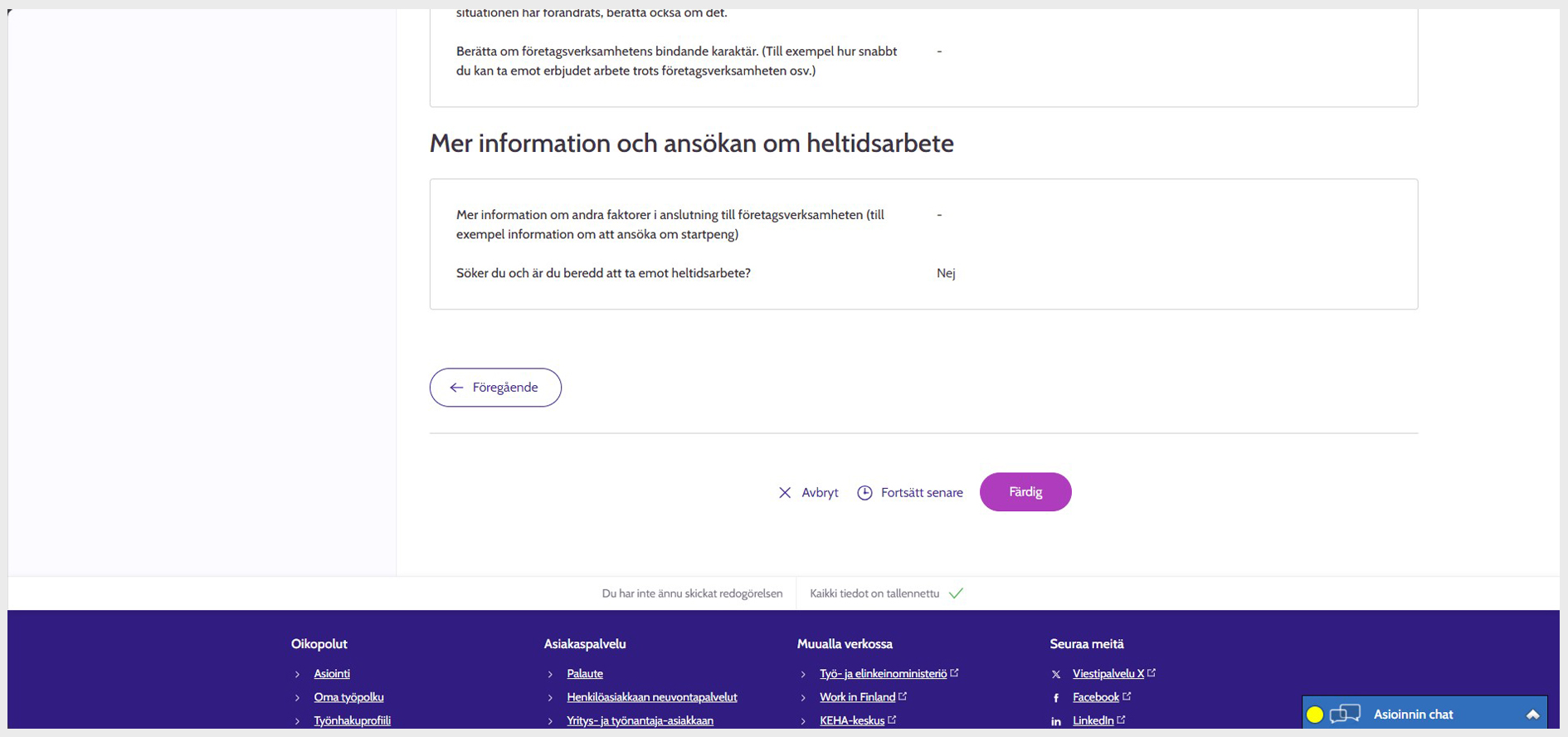Click the X icon next to Avbryt
Image resolution: width=1568 pixels, height=737 pixels.
[x=785, y=493]
